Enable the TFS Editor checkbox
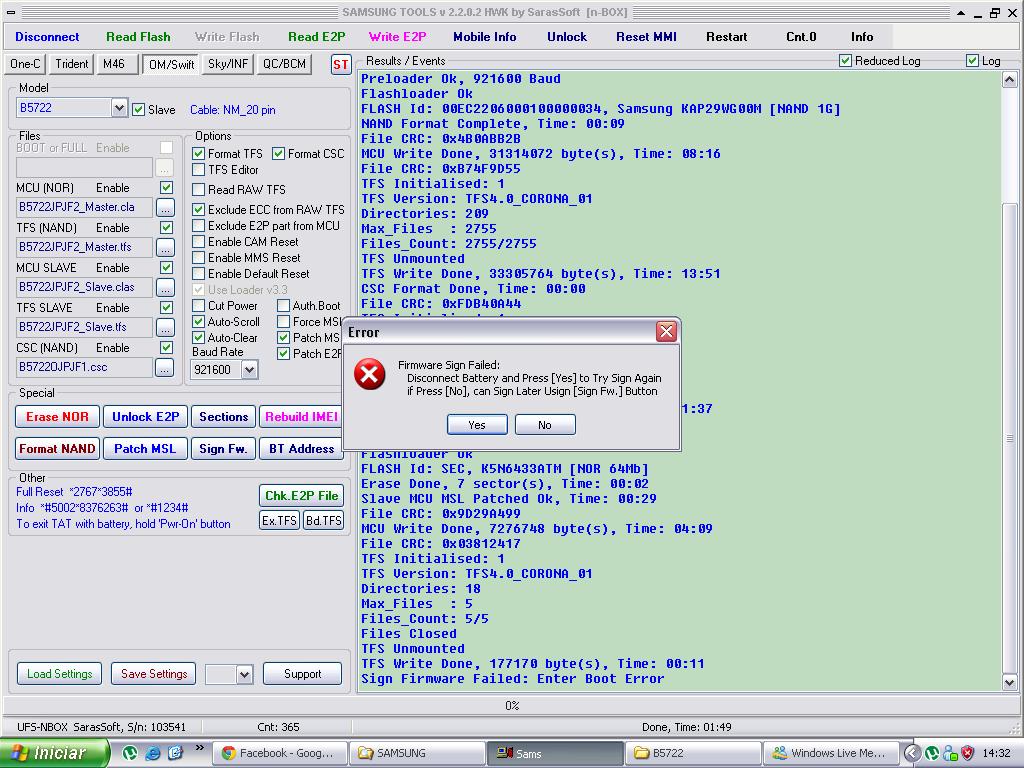The image size is (1024, 768). [x=199, y=170]
